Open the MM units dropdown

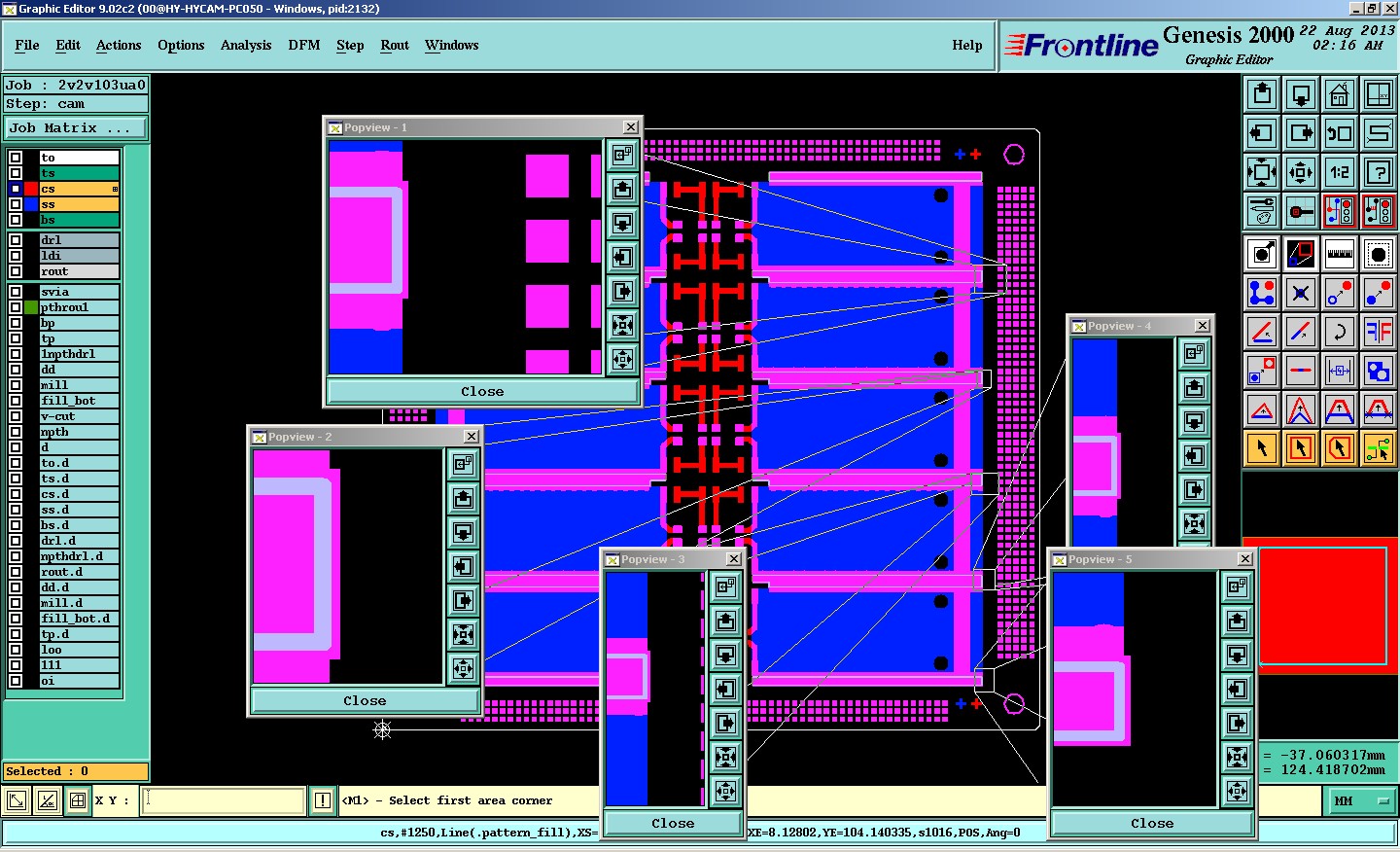click(x=1360, y=800)
